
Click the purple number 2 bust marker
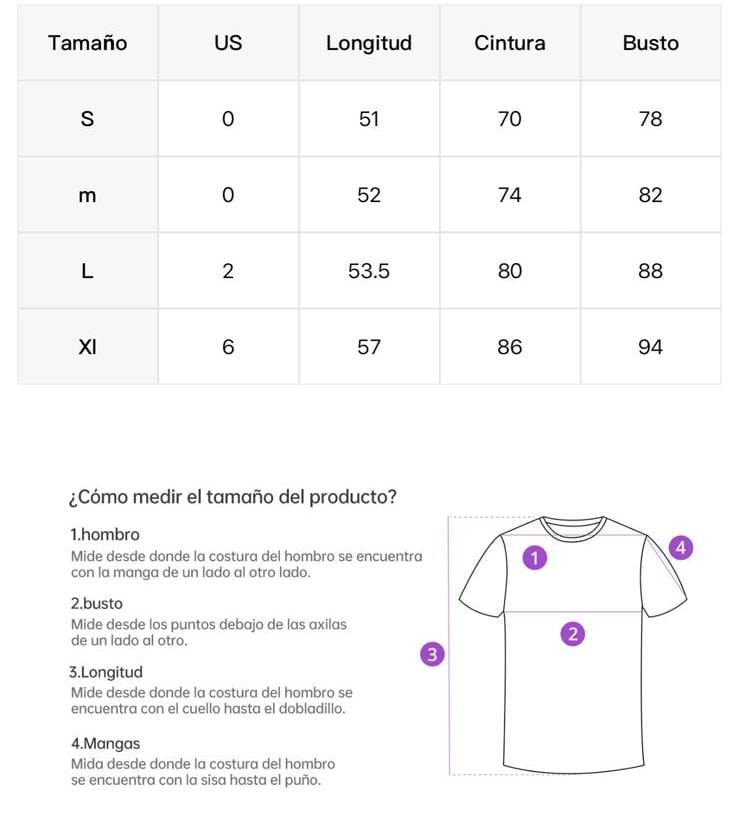(572, 633)
